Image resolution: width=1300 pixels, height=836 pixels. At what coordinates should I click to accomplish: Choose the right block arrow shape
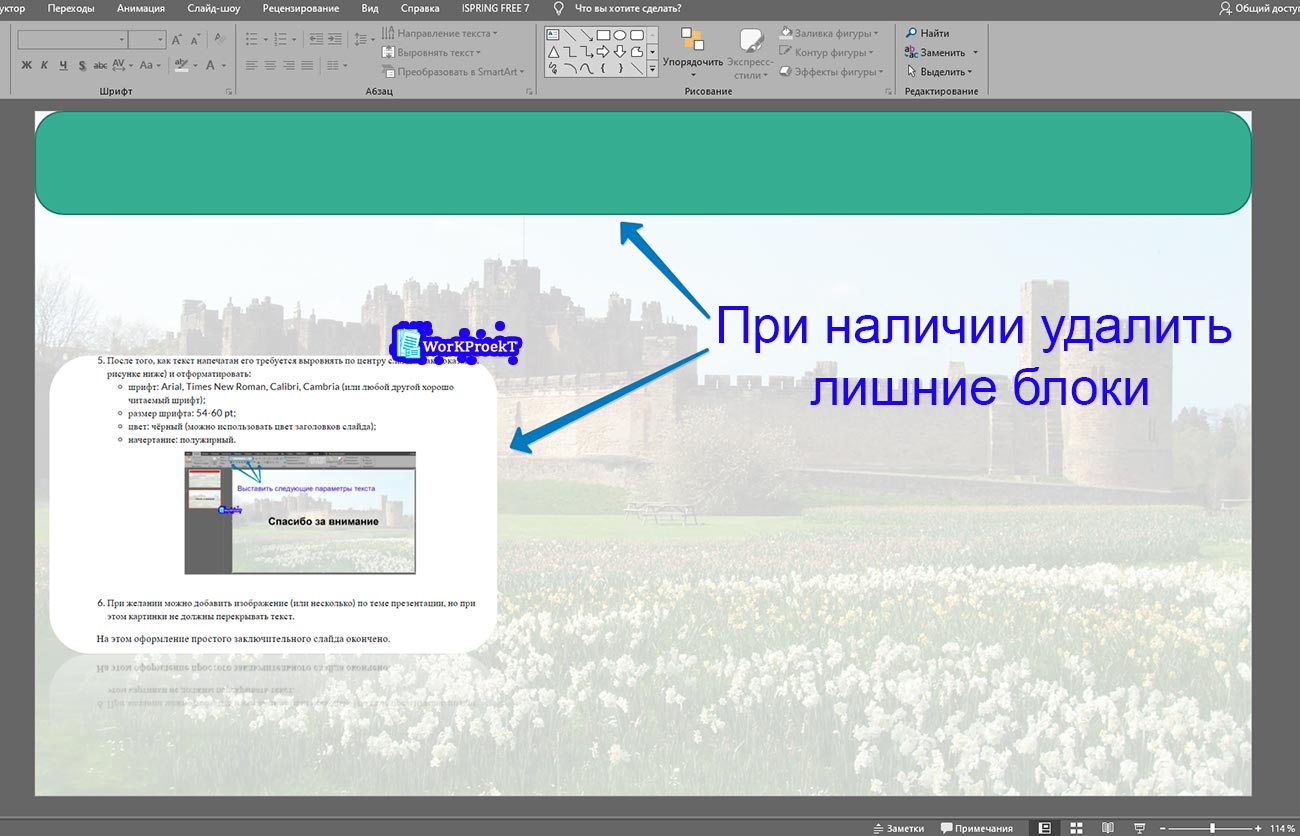click(x=603, y=52)
